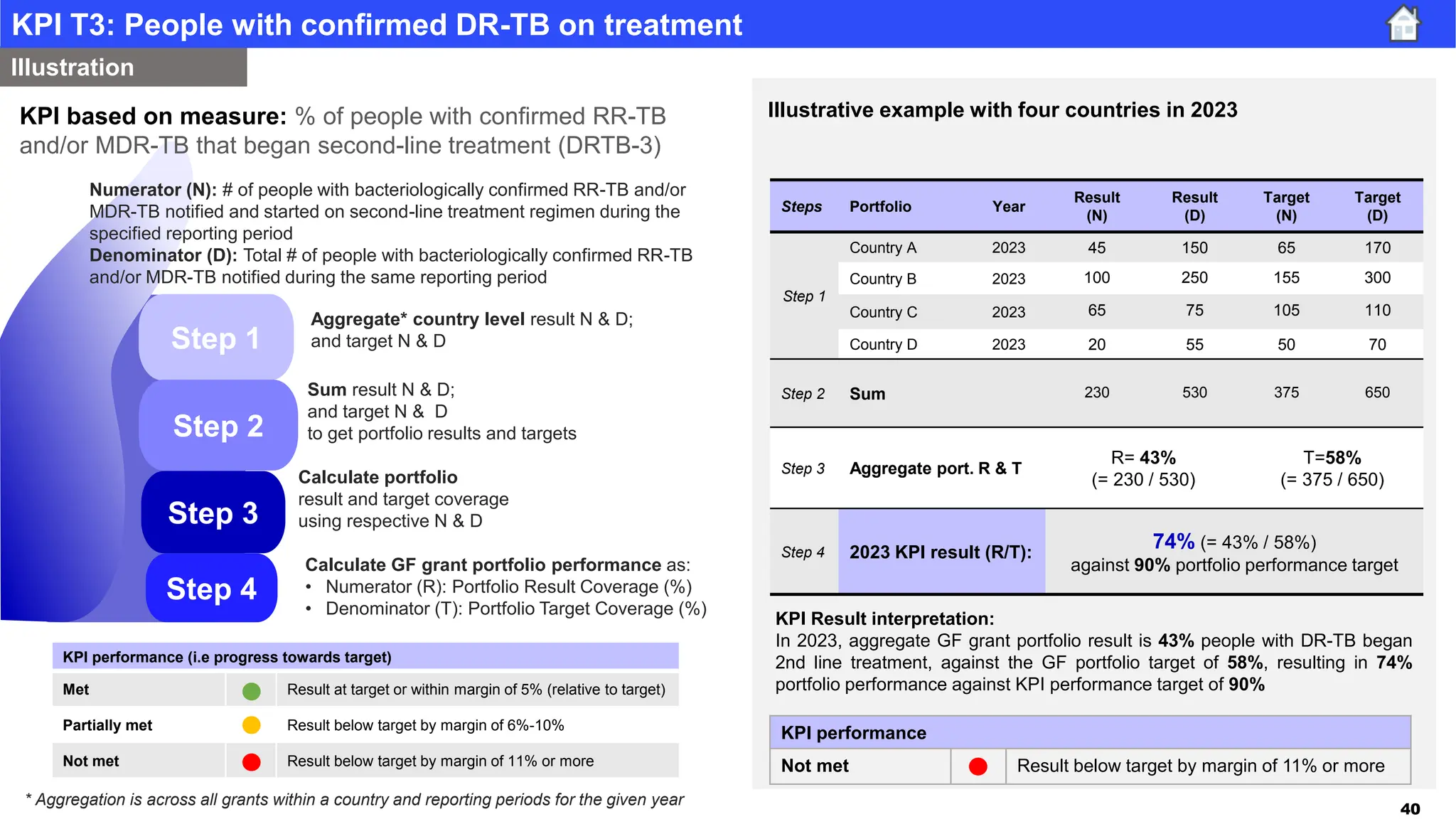Click the Country D row label
This screenshot has height=819, width=1456.
pyautogui.click(x=883, y=345)
